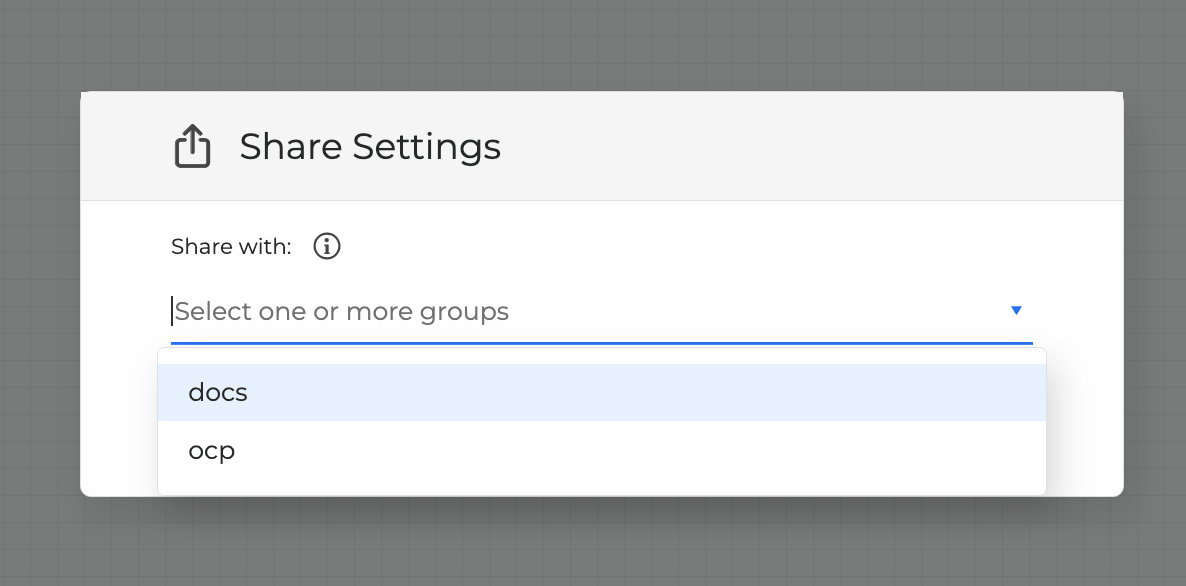Click the blank area right of the docs label

click(650, 393)
